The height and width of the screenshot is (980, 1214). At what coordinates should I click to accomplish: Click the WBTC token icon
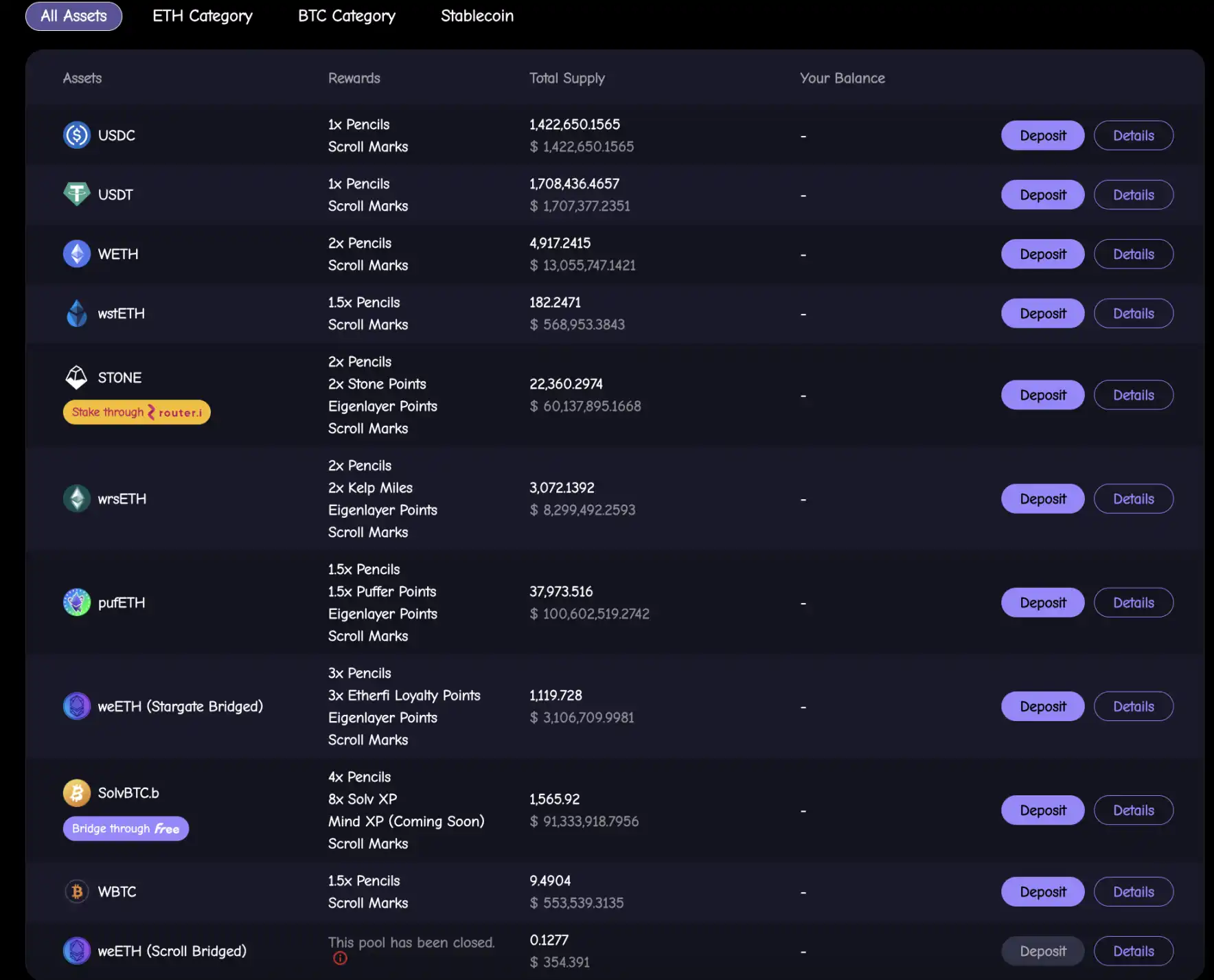tap(77, 891)
